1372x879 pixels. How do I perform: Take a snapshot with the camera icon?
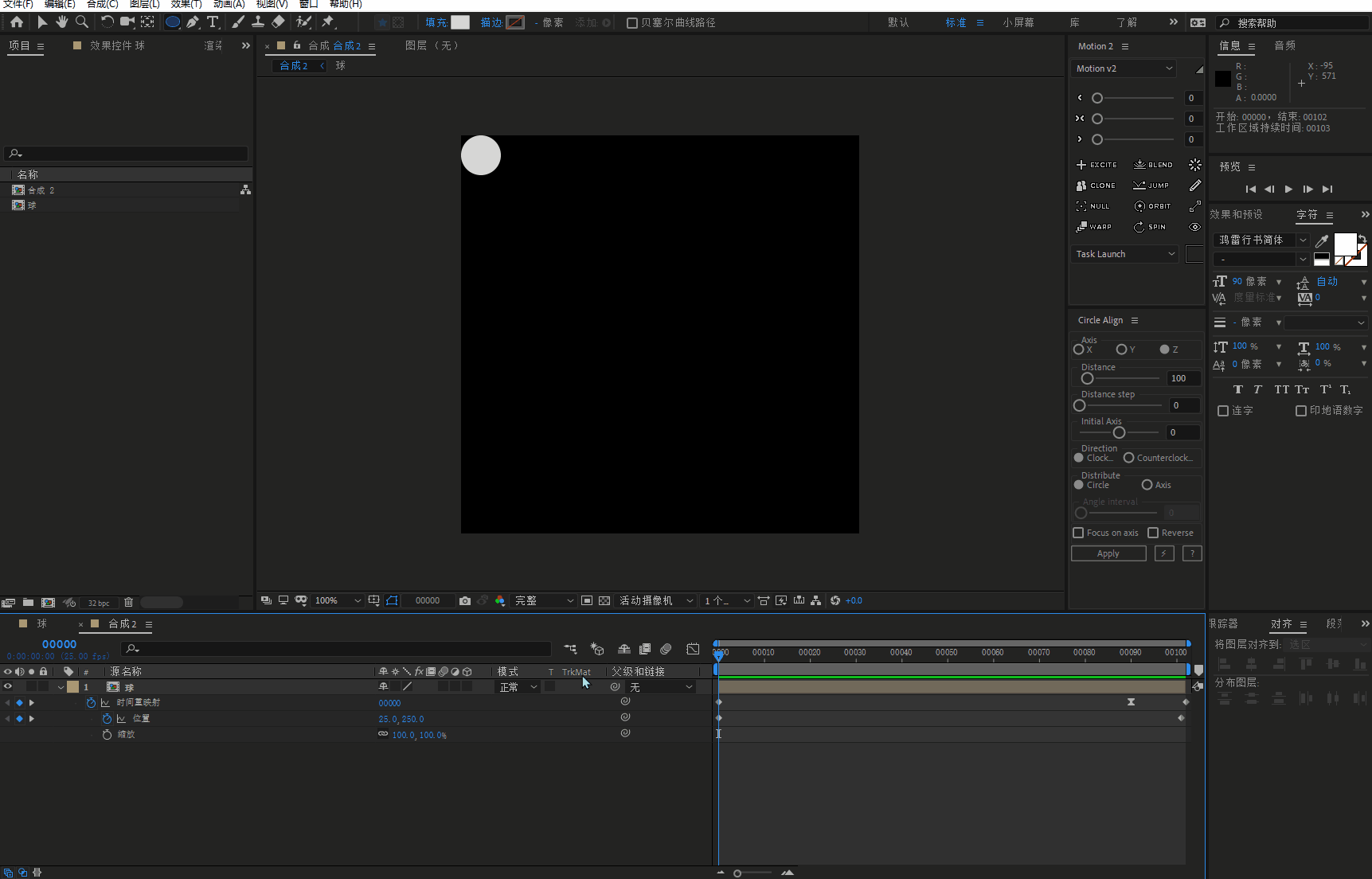click(x=465, y=600)
